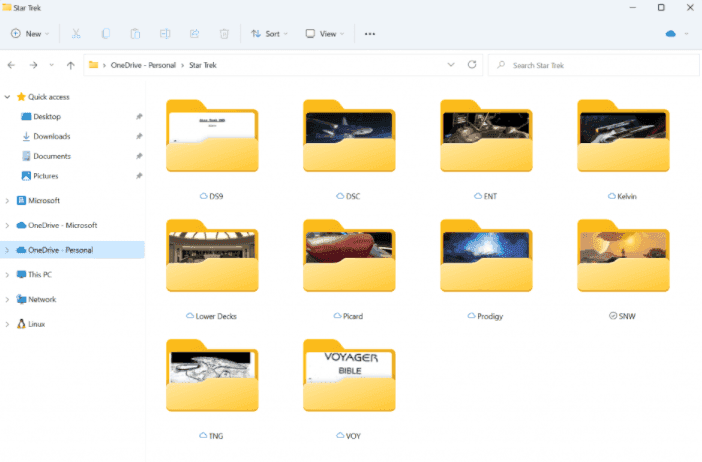Click the Lower Decks folder name label
The height and width of the screenshot is (462, 702).
pyautogui.click(x=216, y=316)
